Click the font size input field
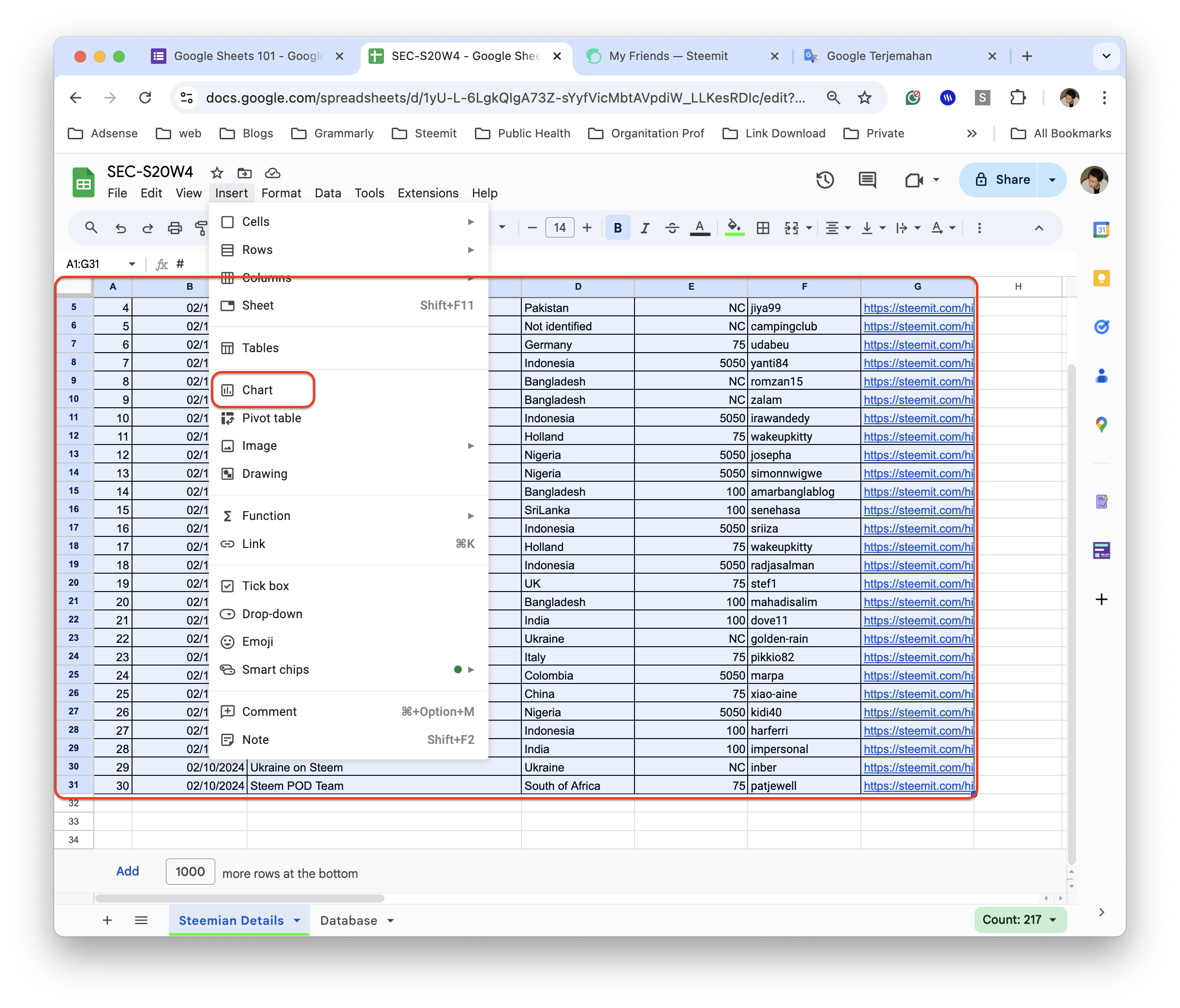 click(x=559, y=228)
